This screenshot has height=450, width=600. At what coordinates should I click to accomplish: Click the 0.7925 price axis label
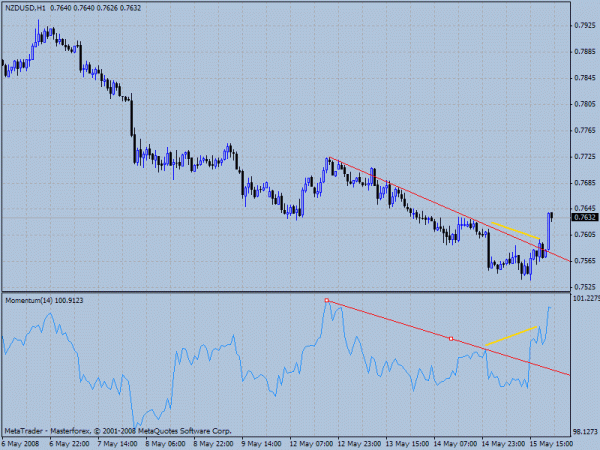pyautogui.click(x=585, y=26)
